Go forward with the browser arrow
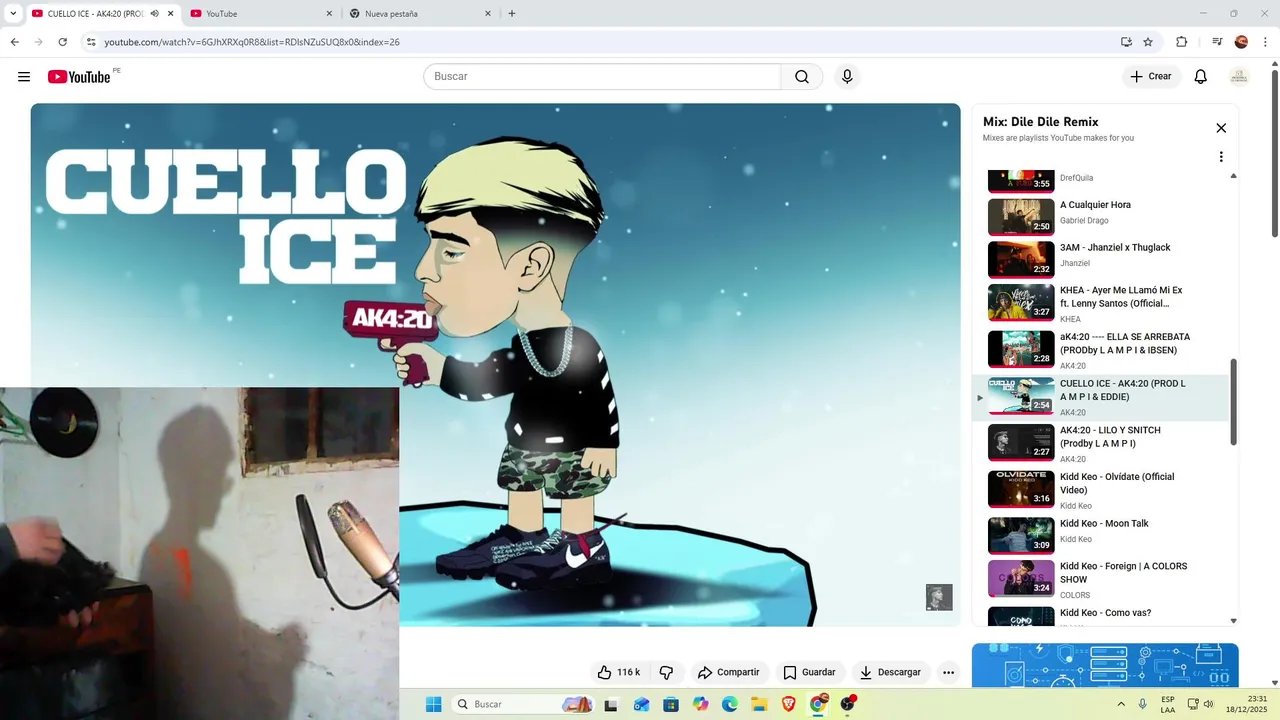The height and width of the screenshot is (720, 1280). point(38,42)
